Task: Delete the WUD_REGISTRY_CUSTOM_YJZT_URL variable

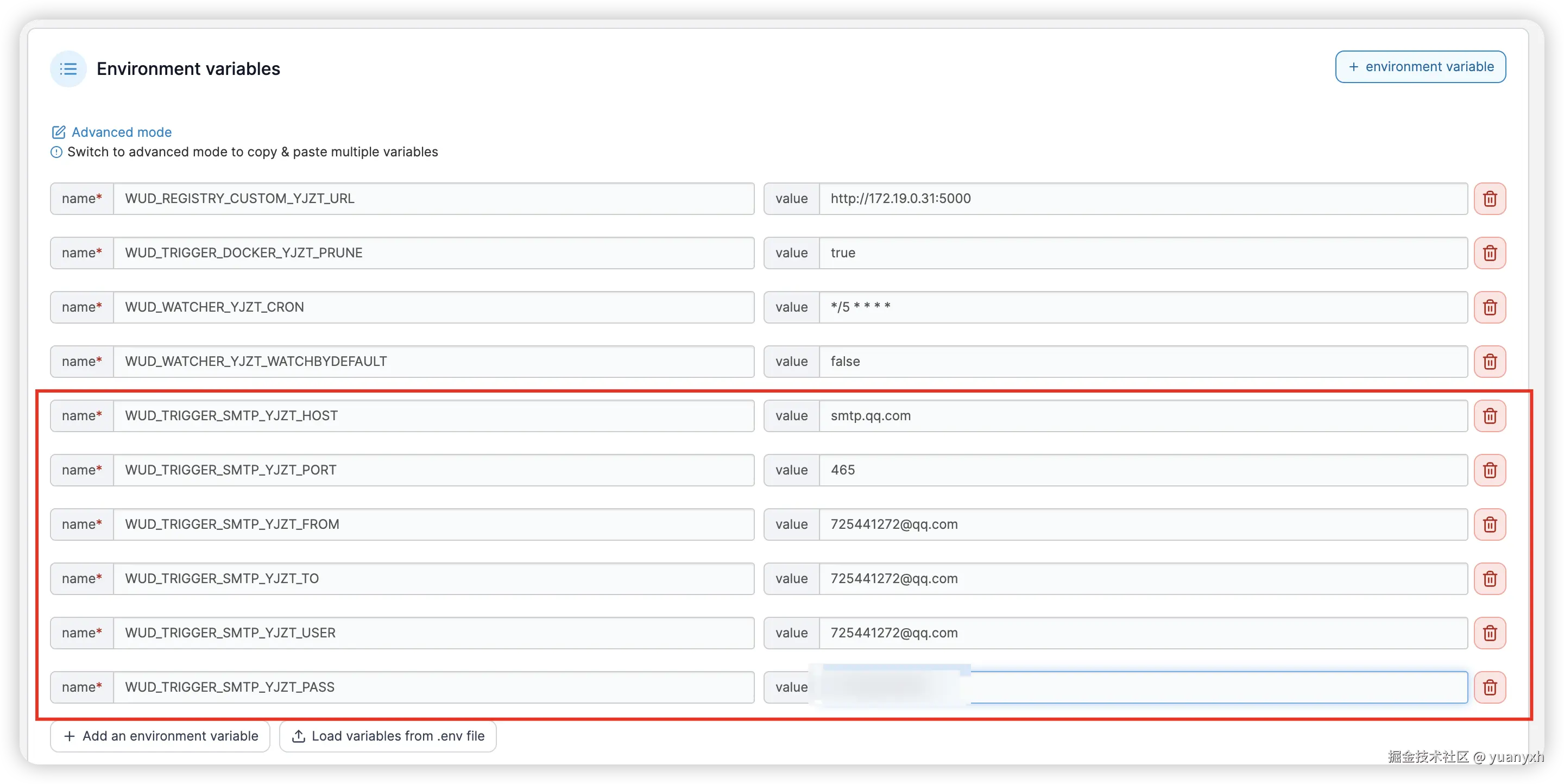Action: [x=1490, y=198]
